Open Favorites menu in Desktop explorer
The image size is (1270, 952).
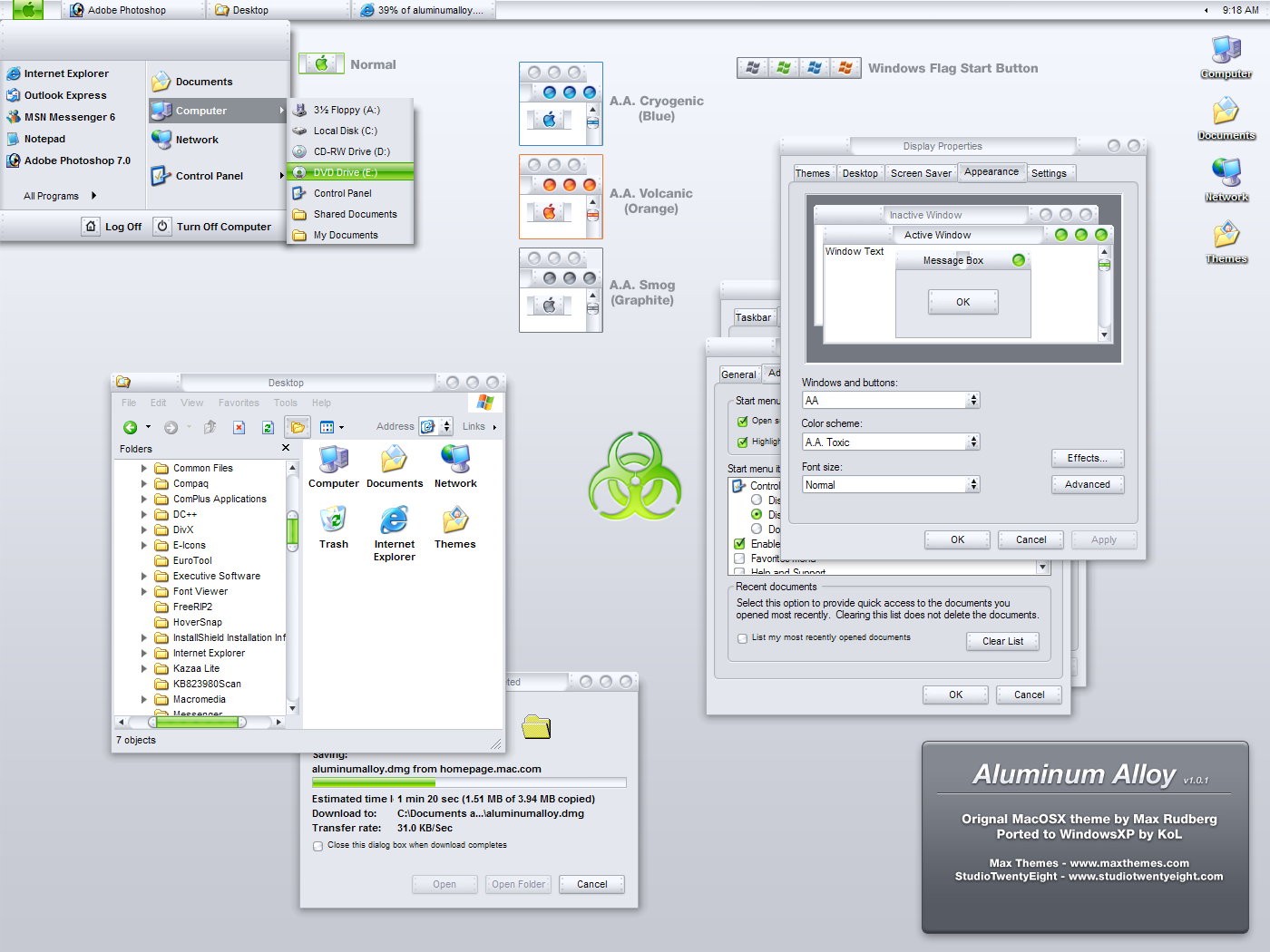tap(239, 403)
